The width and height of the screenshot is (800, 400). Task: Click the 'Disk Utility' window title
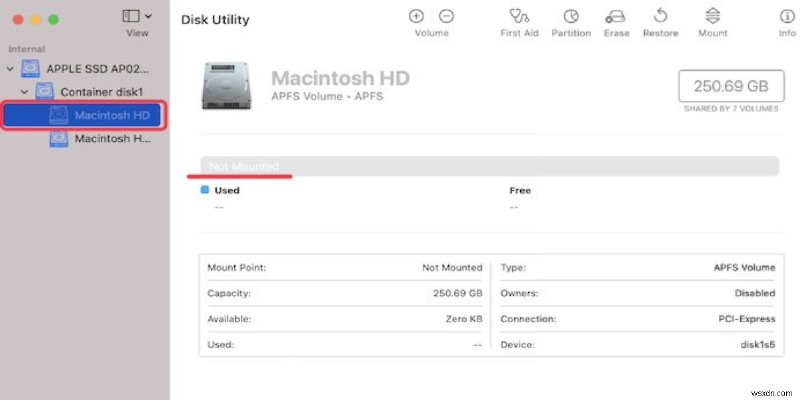coord(215,20)
